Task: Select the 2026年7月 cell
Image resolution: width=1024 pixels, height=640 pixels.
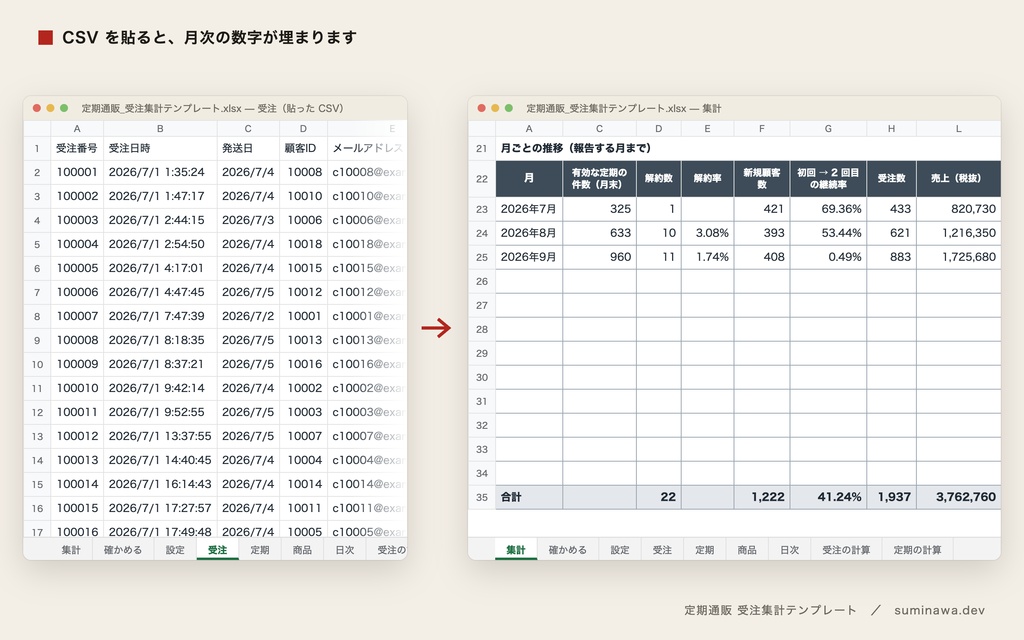Action: [529, 209]
